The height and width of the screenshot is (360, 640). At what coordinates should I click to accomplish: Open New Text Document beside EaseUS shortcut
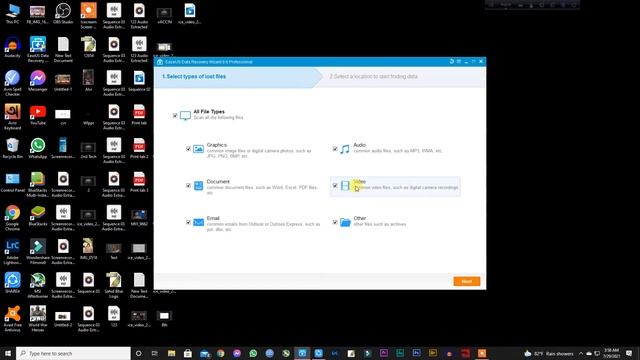[x=63, y=49]
